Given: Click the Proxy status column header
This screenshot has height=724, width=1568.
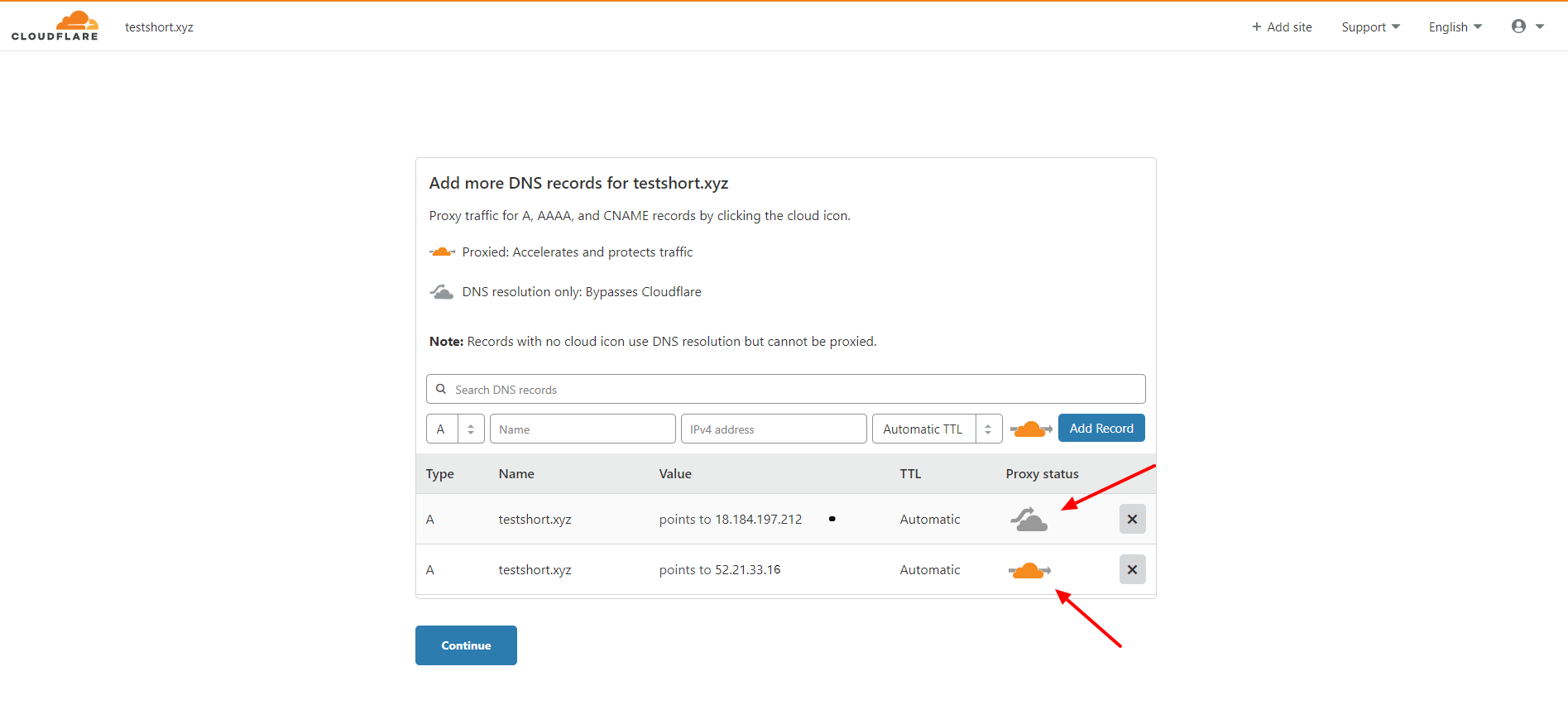Looking at the screenshot, I should (x=1043, y=474).
